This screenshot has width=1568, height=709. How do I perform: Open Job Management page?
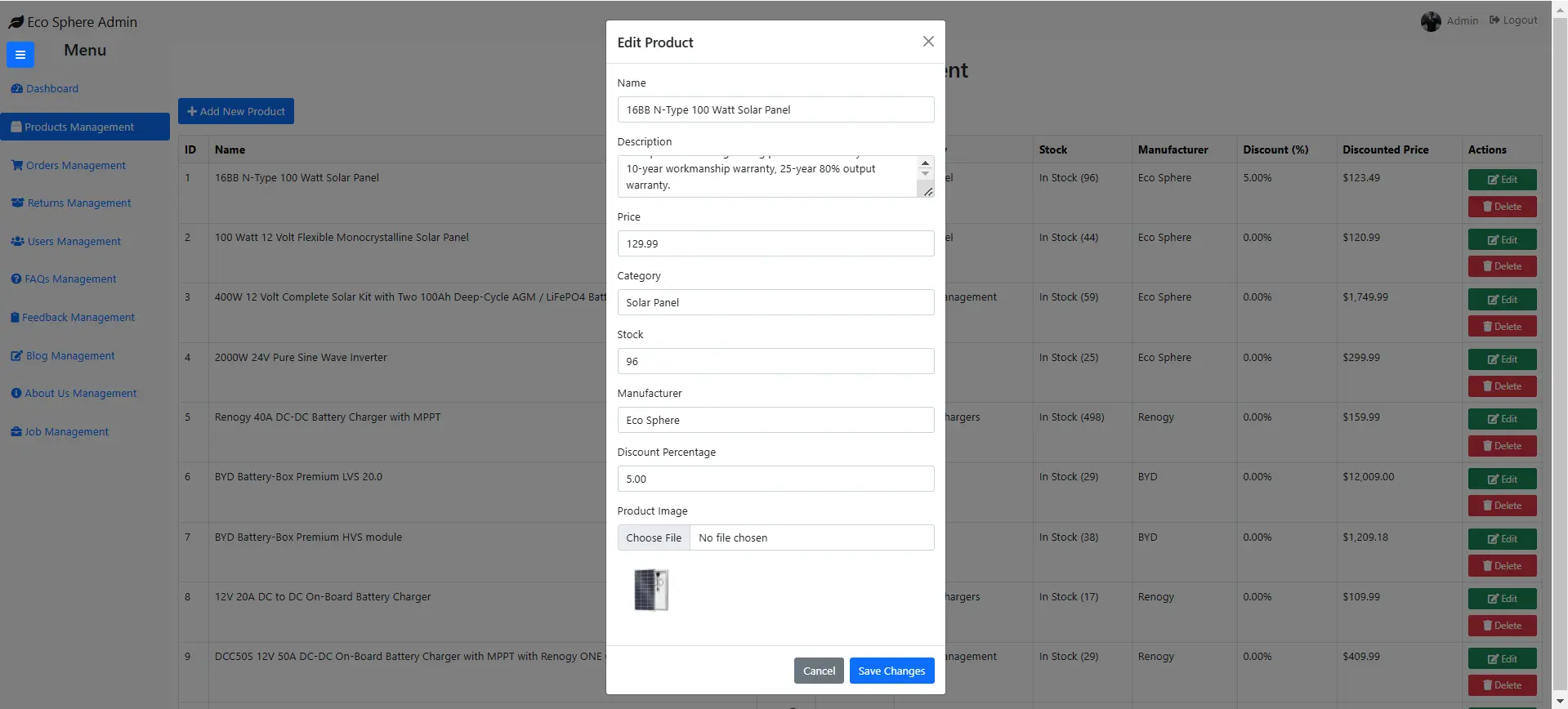[60, 431]
